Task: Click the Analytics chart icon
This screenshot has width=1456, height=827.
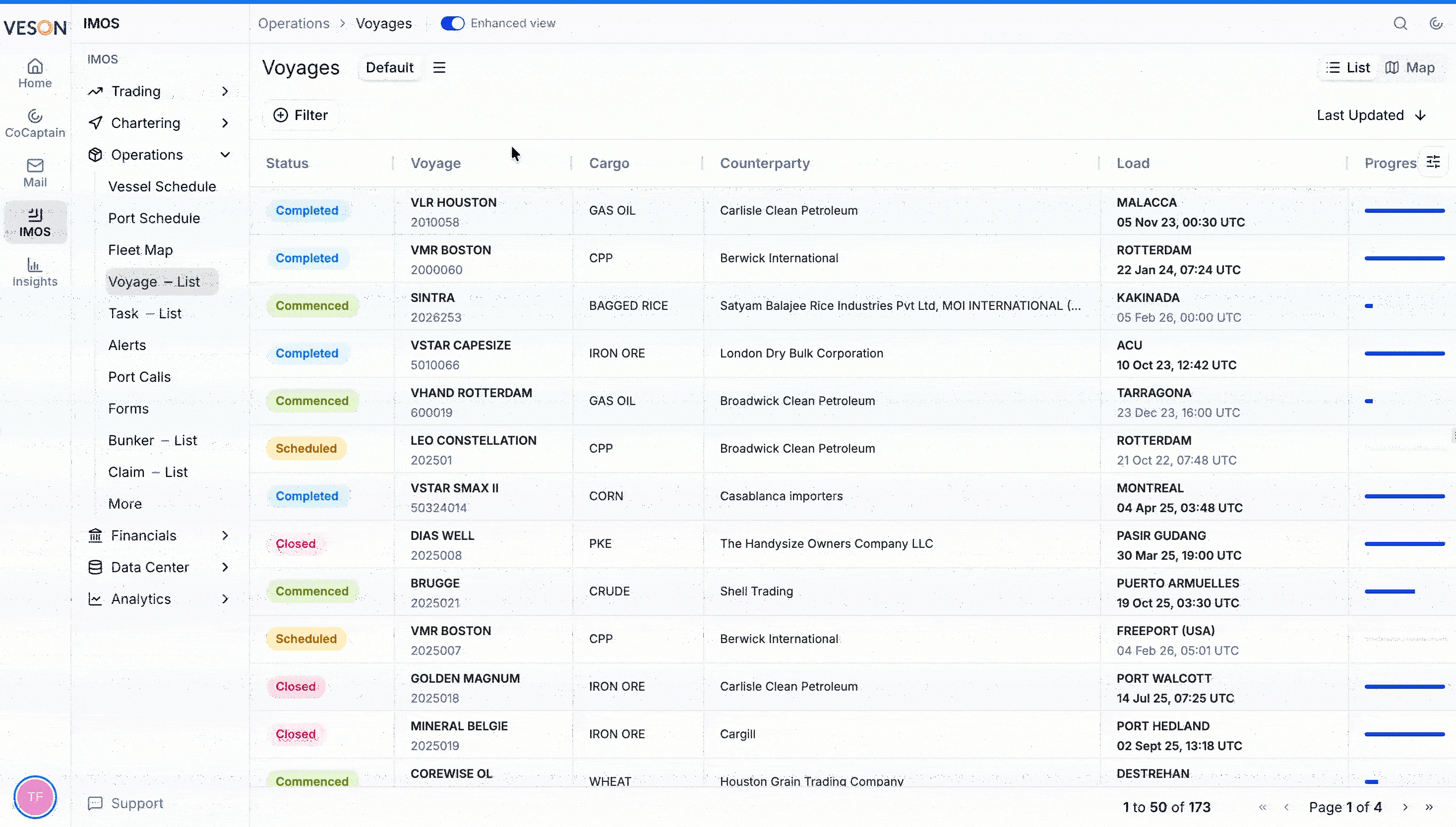Action: click(x=95, y=598)
